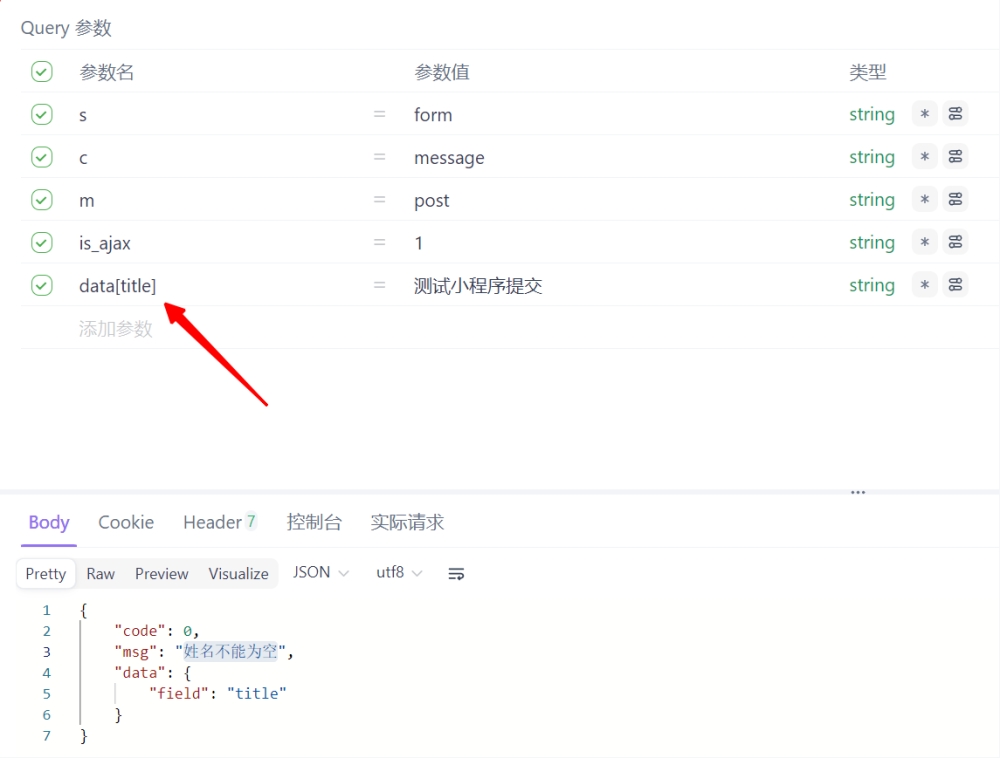Open the 实际请求 tab
Screen dimensions: 1000x758
point(407,522)
